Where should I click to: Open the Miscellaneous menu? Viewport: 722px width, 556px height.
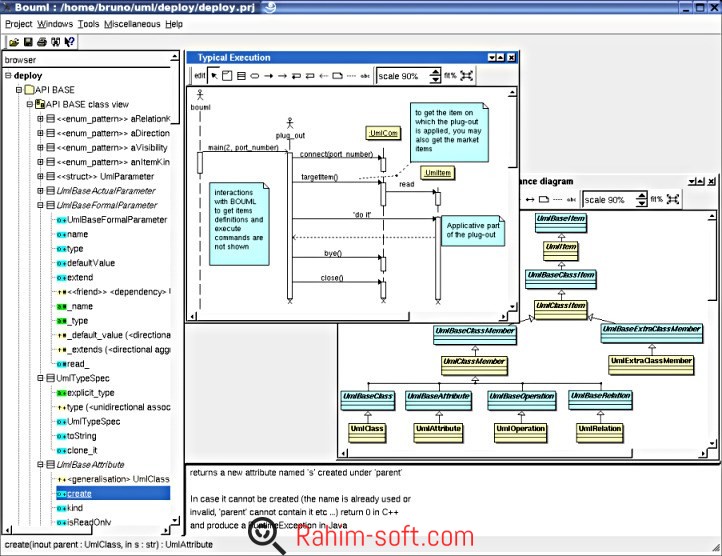132,24
